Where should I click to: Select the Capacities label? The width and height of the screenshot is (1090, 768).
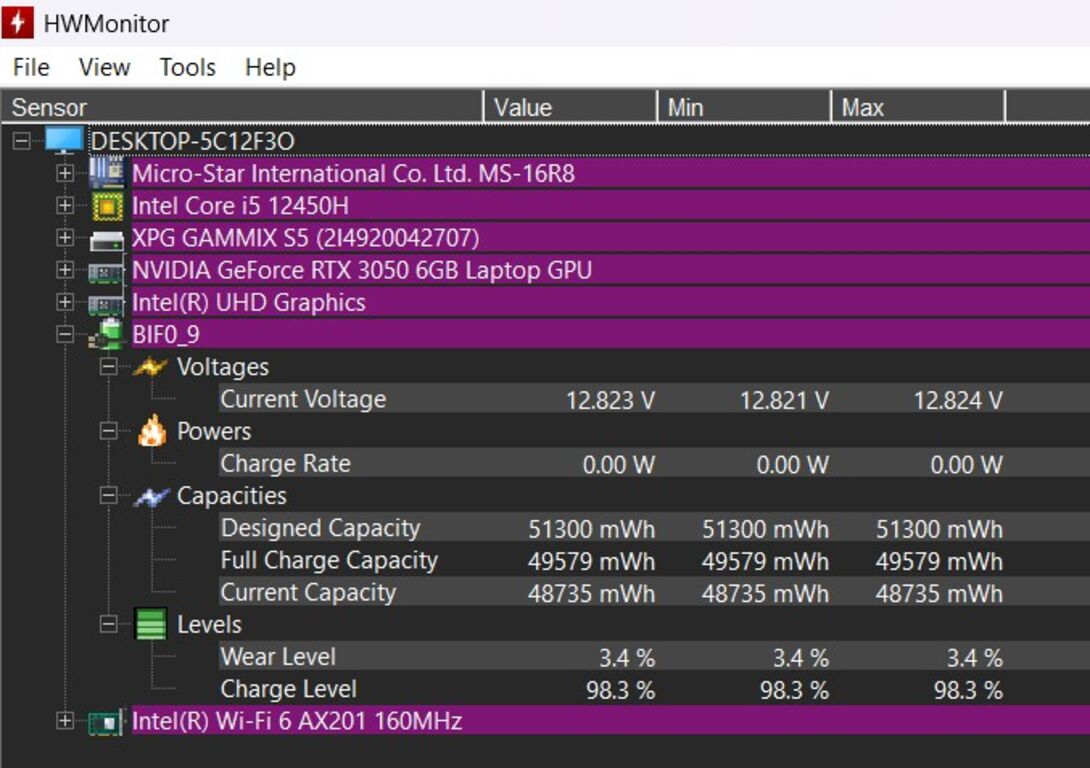point(231,496)
